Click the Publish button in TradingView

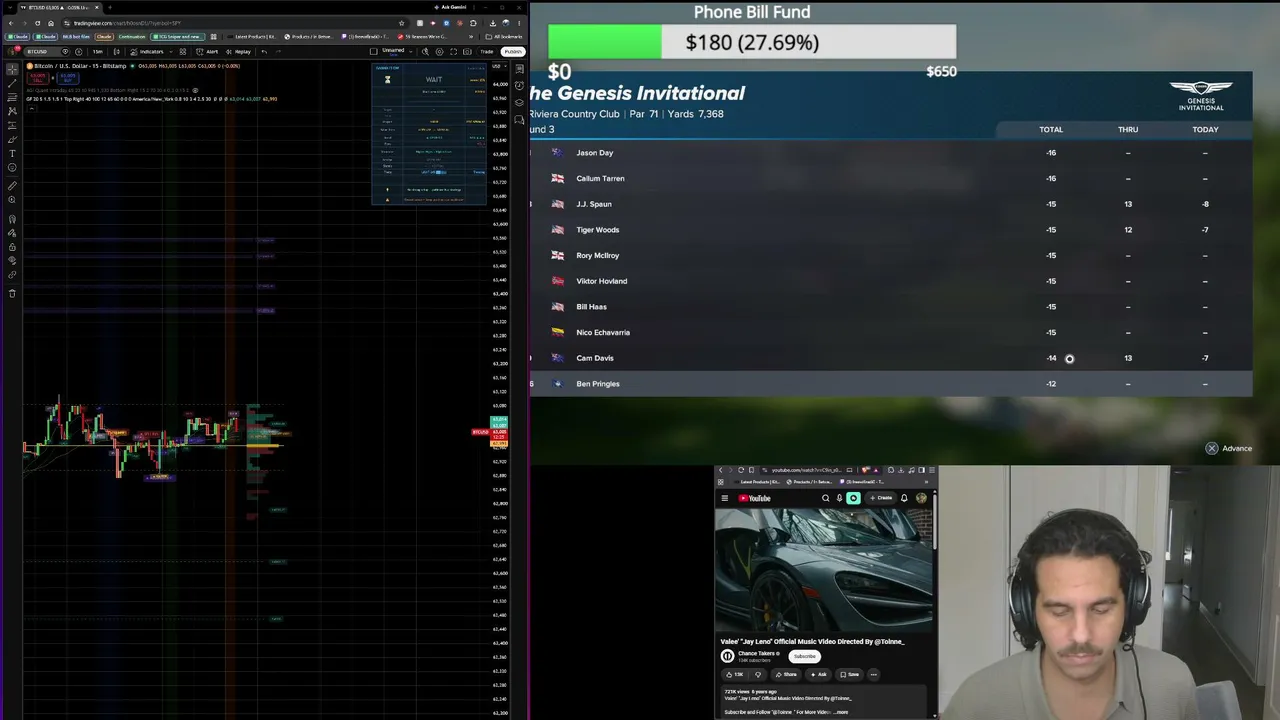click(513, 51)
